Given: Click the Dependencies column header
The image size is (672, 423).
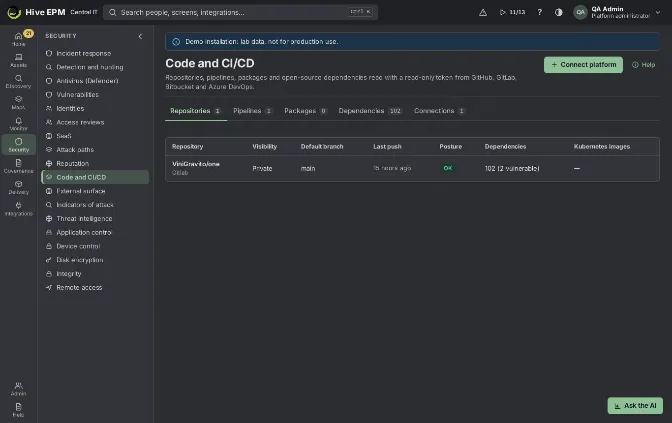Looking at the screenshot, I should click(505, 147).
